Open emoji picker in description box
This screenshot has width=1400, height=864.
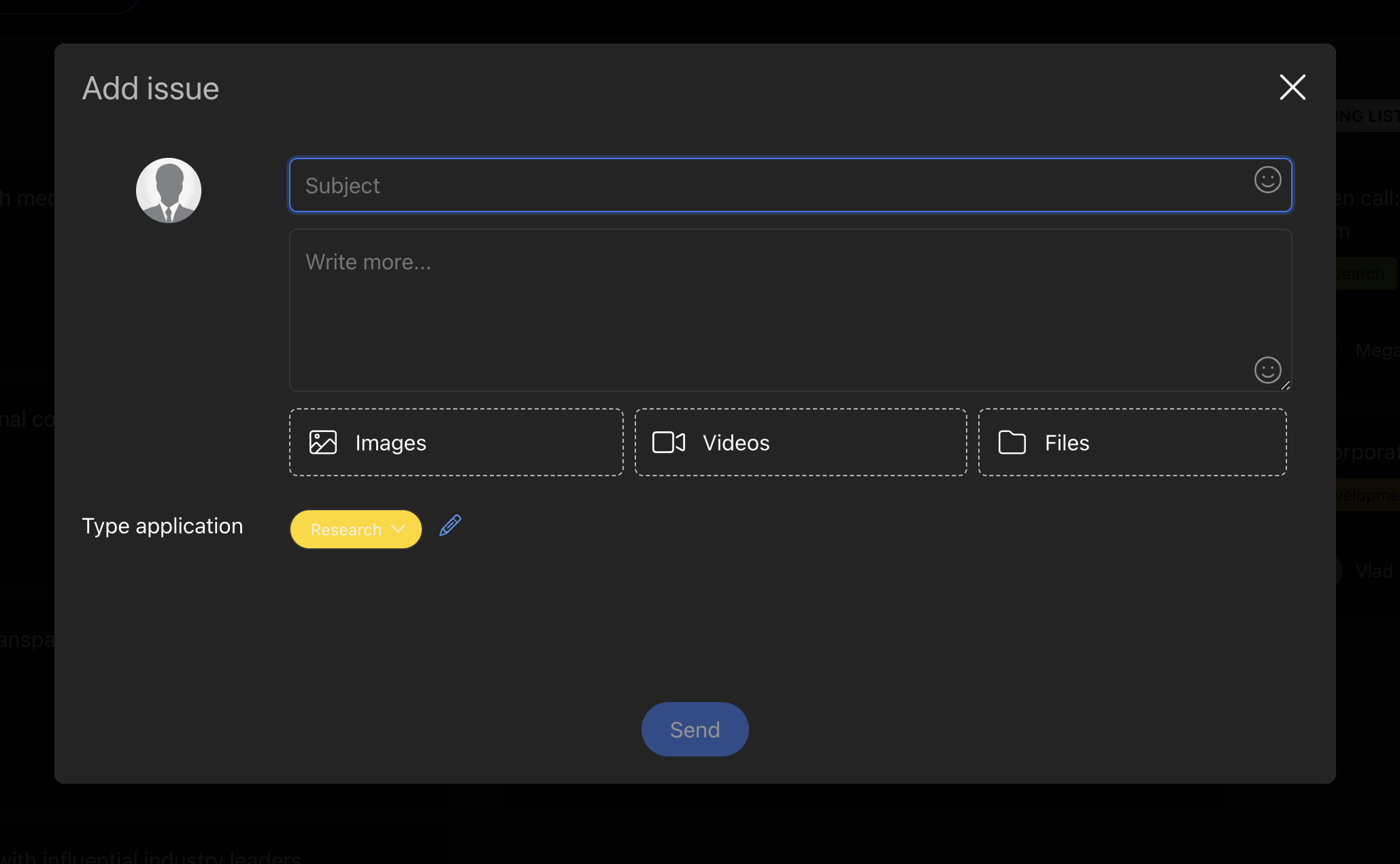pyautogui.click(x=1267, y=370)
